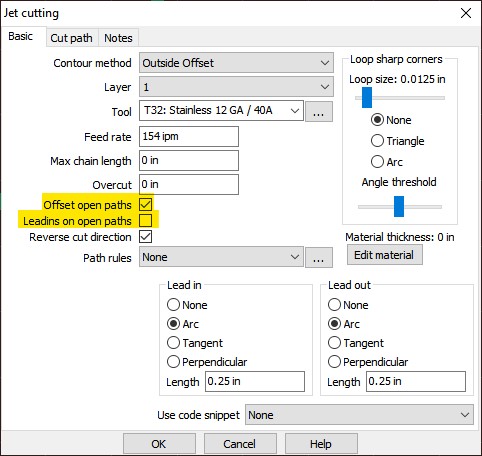Select Arc under Lead out
The height and width of the screenshot is (456, 482).
[344, 324]
